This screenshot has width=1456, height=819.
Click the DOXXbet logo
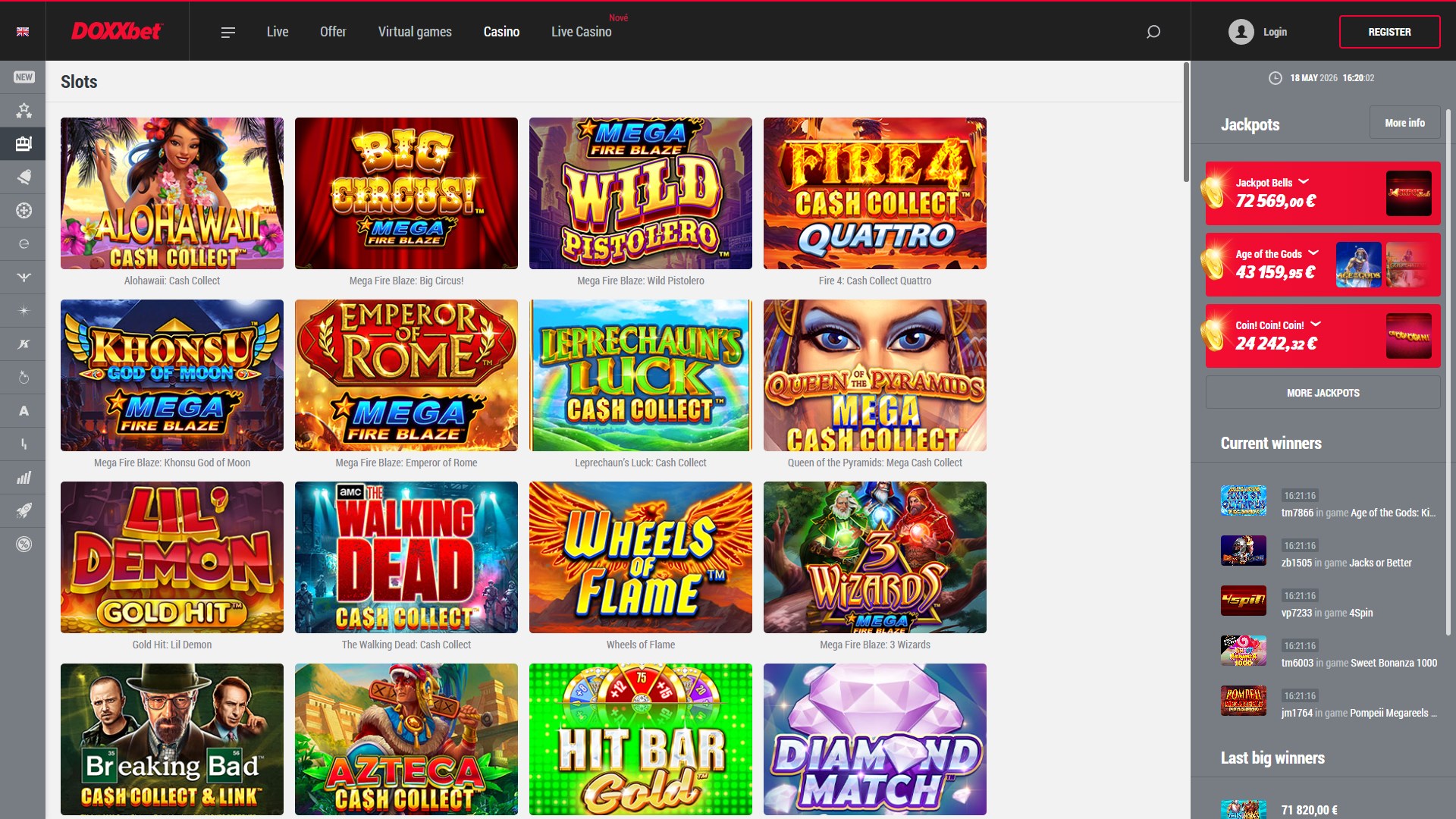[x=117, y=31]
